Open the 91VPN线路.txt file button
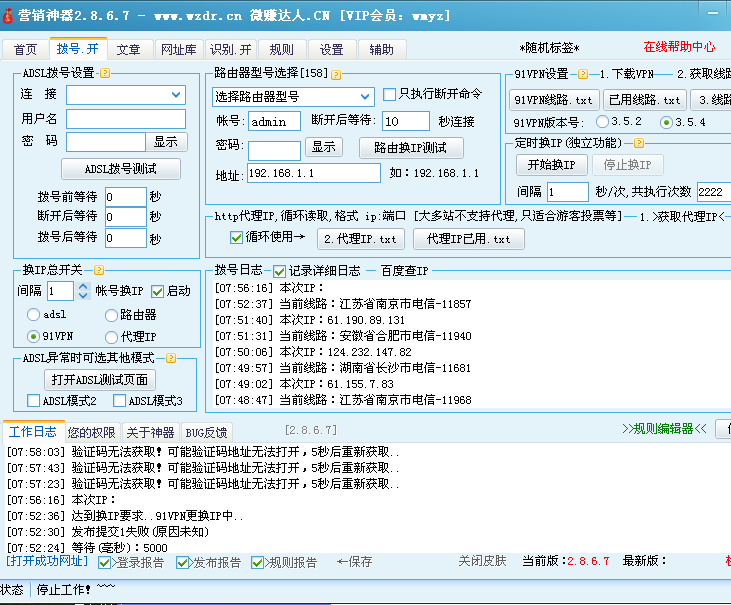Viewport: 731px width, 605px height. click(x=554, y=100)
